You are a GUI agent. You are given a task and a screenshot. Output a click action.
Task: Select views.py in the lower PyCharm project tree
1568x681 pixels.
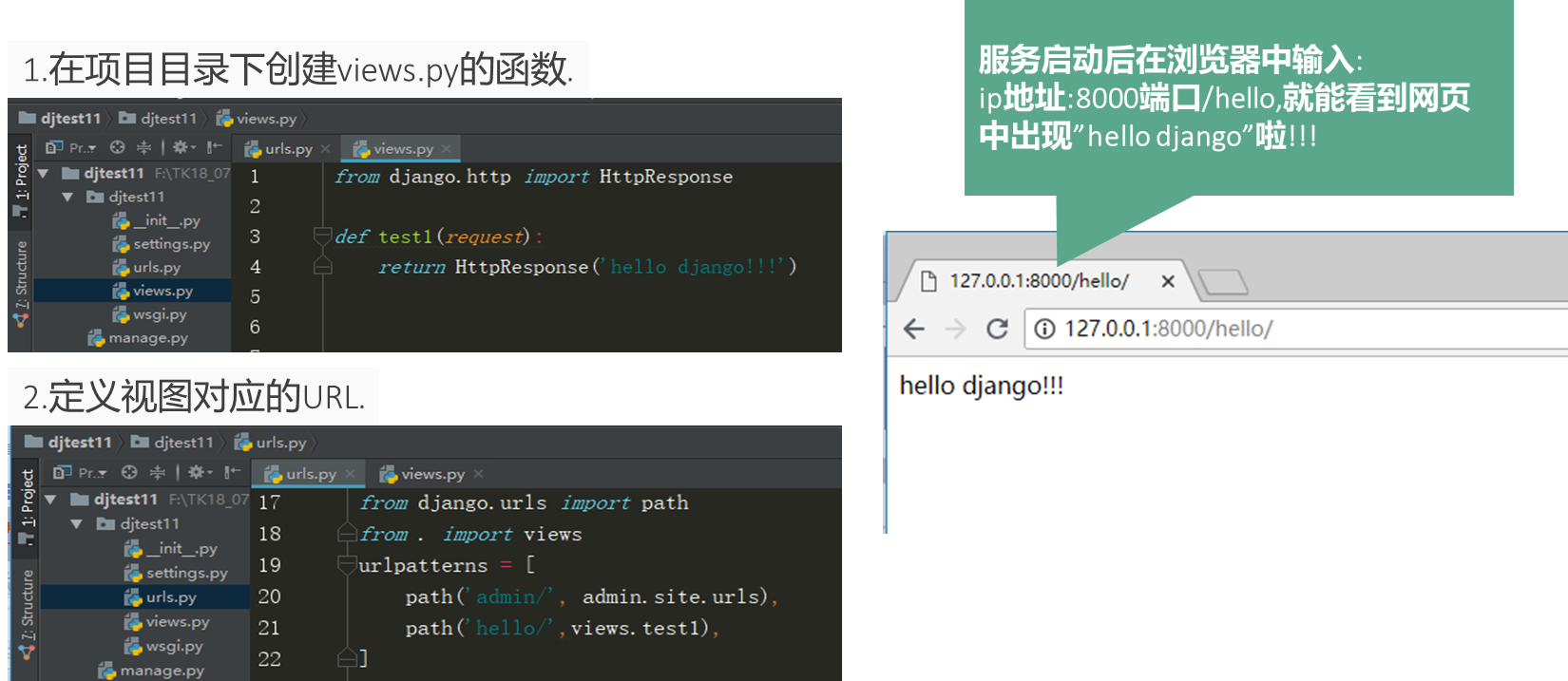tap(167, 621)
